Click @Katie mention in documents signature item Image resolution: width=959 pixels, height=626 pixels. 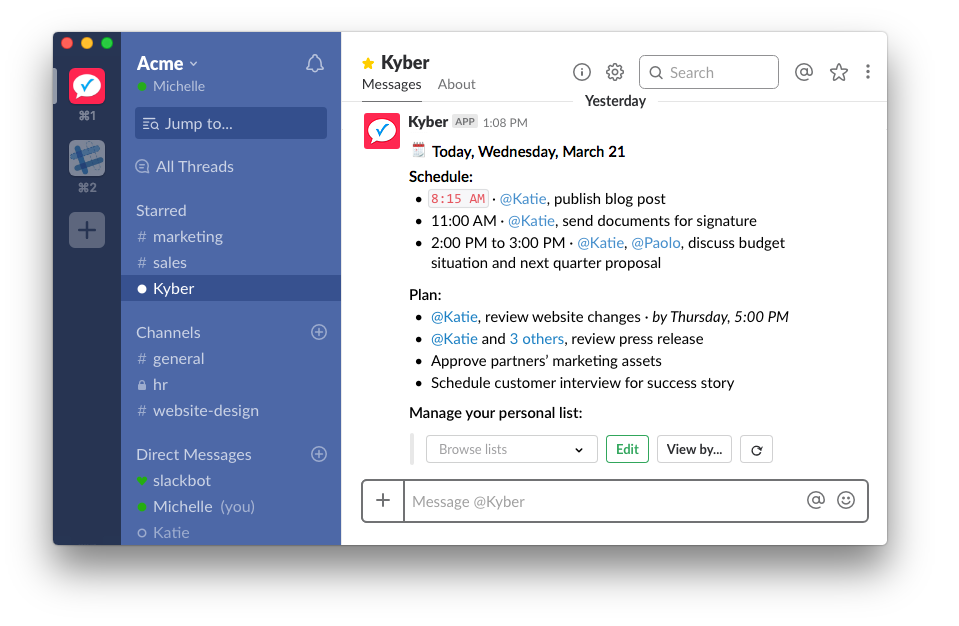531,221
